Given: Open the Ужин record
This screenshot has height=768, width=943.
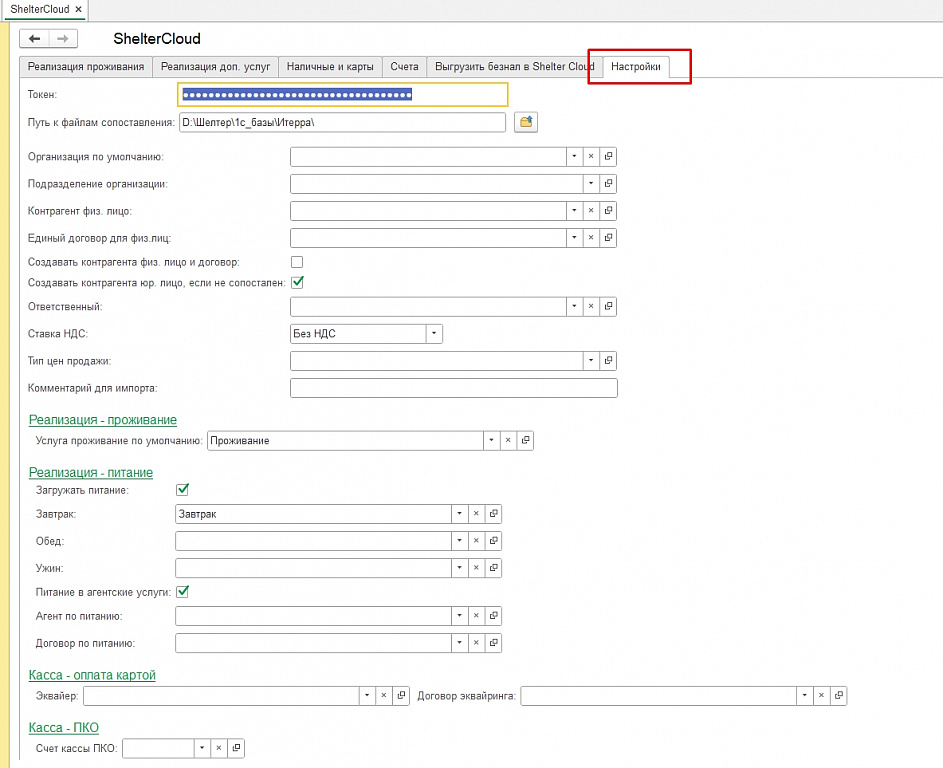Looking at the screenshot, I should pyautogui.click(x=493, y=568).
